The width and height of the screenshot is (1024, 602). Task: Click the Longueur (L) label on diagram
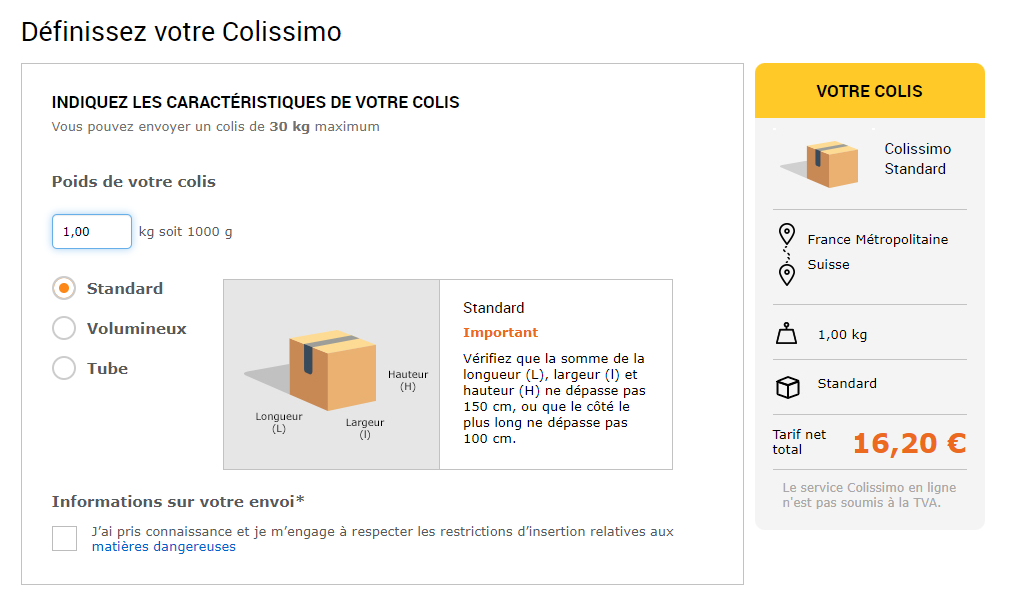click(x=278, y=422)
